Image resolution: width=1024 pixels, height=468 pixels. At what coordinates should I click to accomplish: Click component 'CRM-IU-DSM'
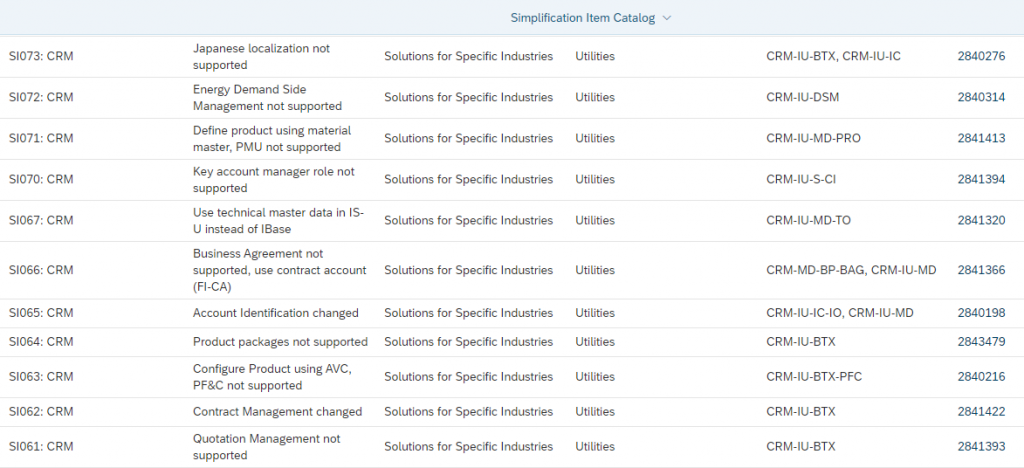803,97
